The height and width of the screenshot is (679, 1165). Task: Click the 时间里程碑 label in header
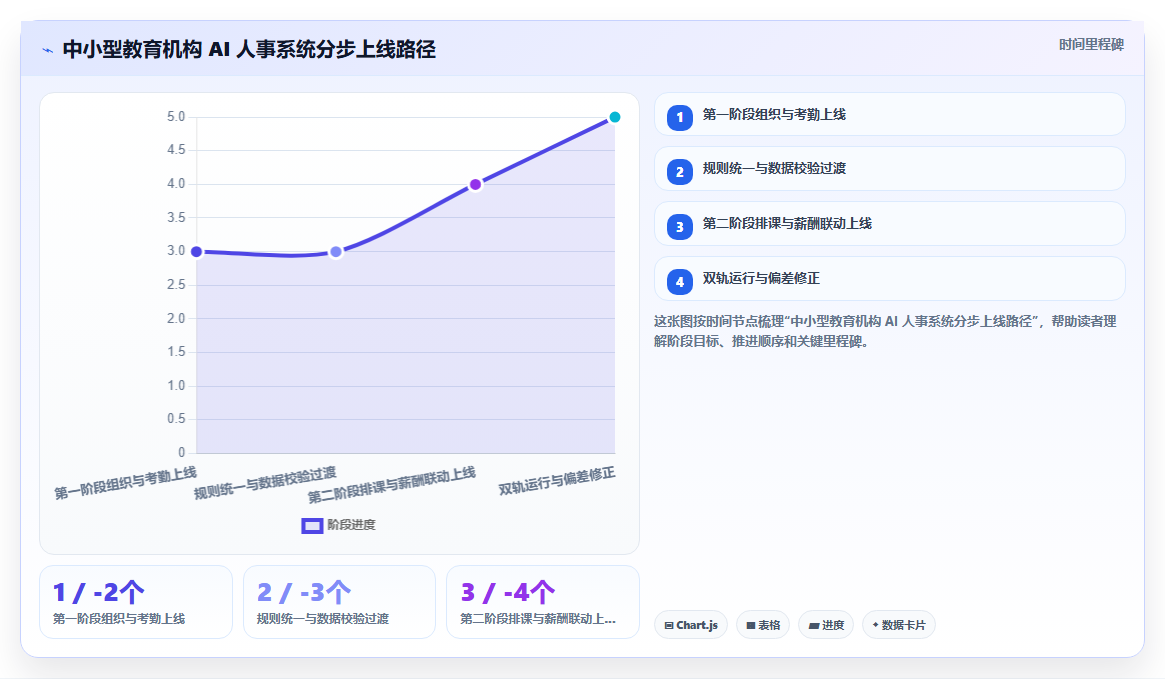[x=1091, y=45]
